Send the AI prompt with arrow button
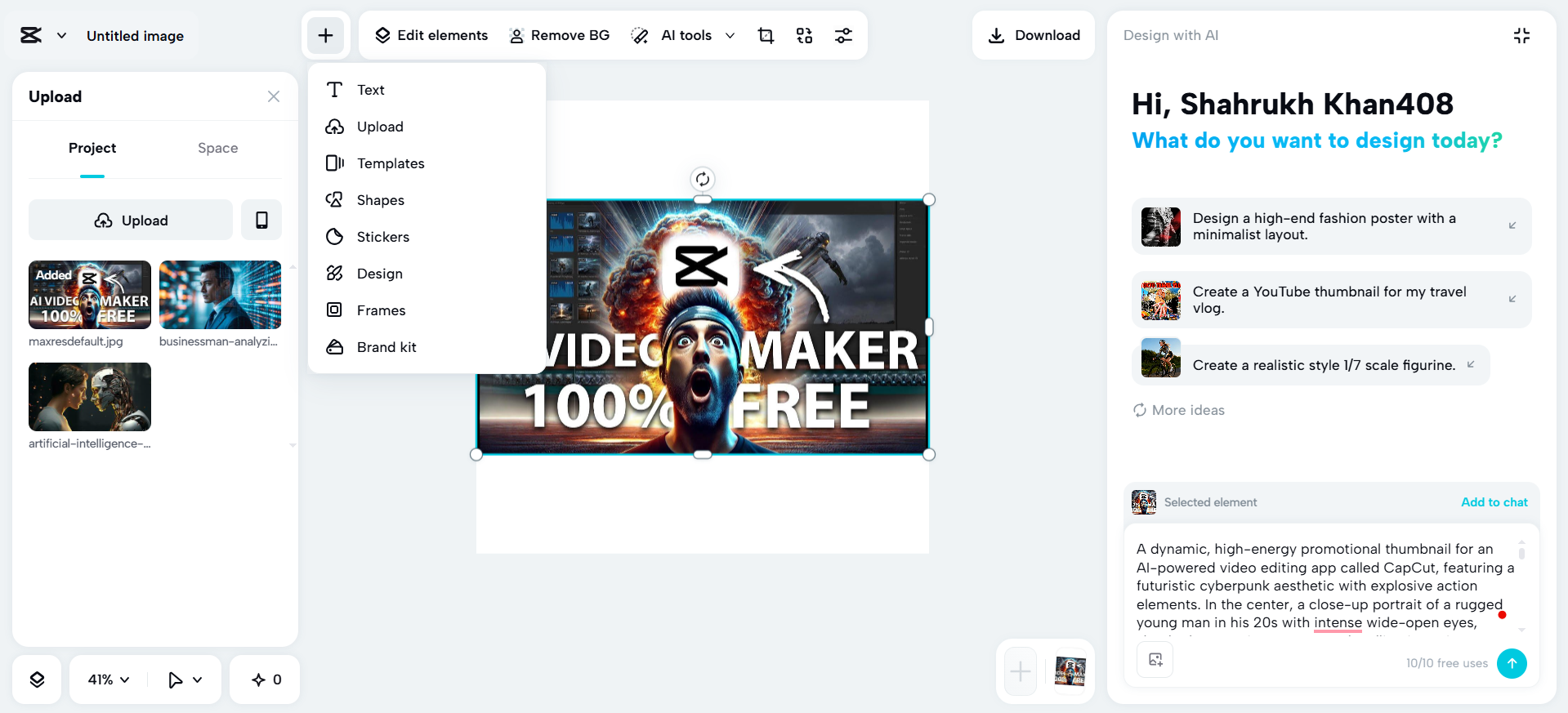This screenshot has width=1568, height=713. [1512, 663]
